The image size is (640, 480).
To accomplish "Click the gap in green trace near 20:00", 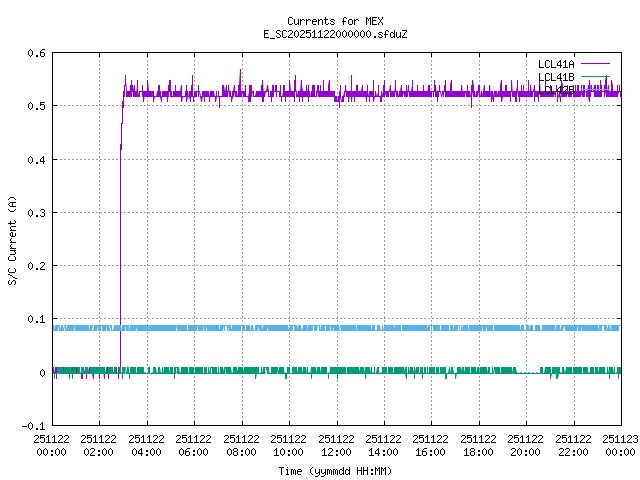I will [526, 372].
